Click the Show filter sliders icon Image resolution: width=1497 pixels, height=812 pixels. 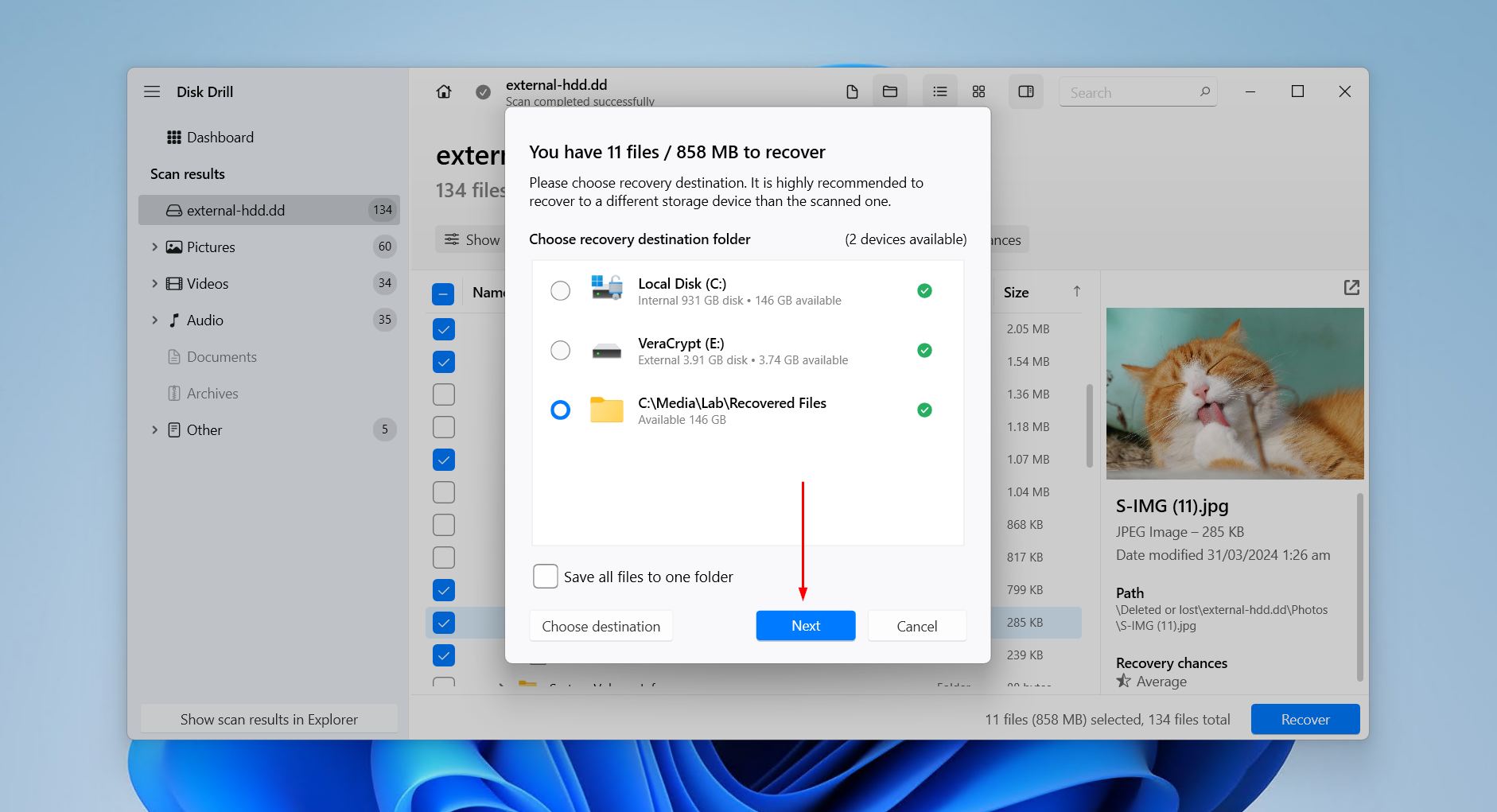click(x=452, y=239)
